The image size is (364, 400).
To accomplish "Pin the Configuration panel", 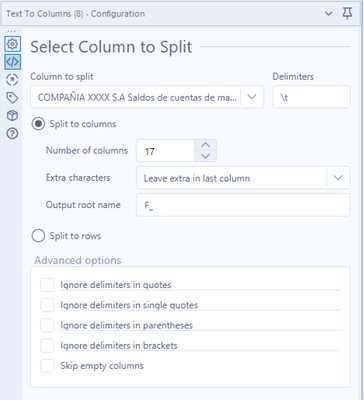I will pos(347,14).
